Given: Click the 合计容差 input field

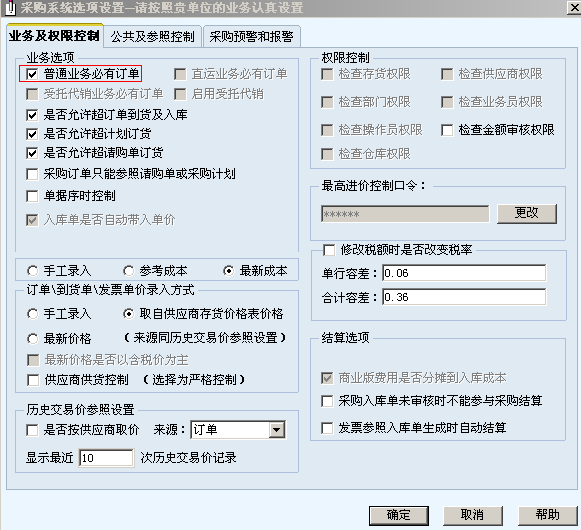Looking at the screenshot, I should [464, 297].
